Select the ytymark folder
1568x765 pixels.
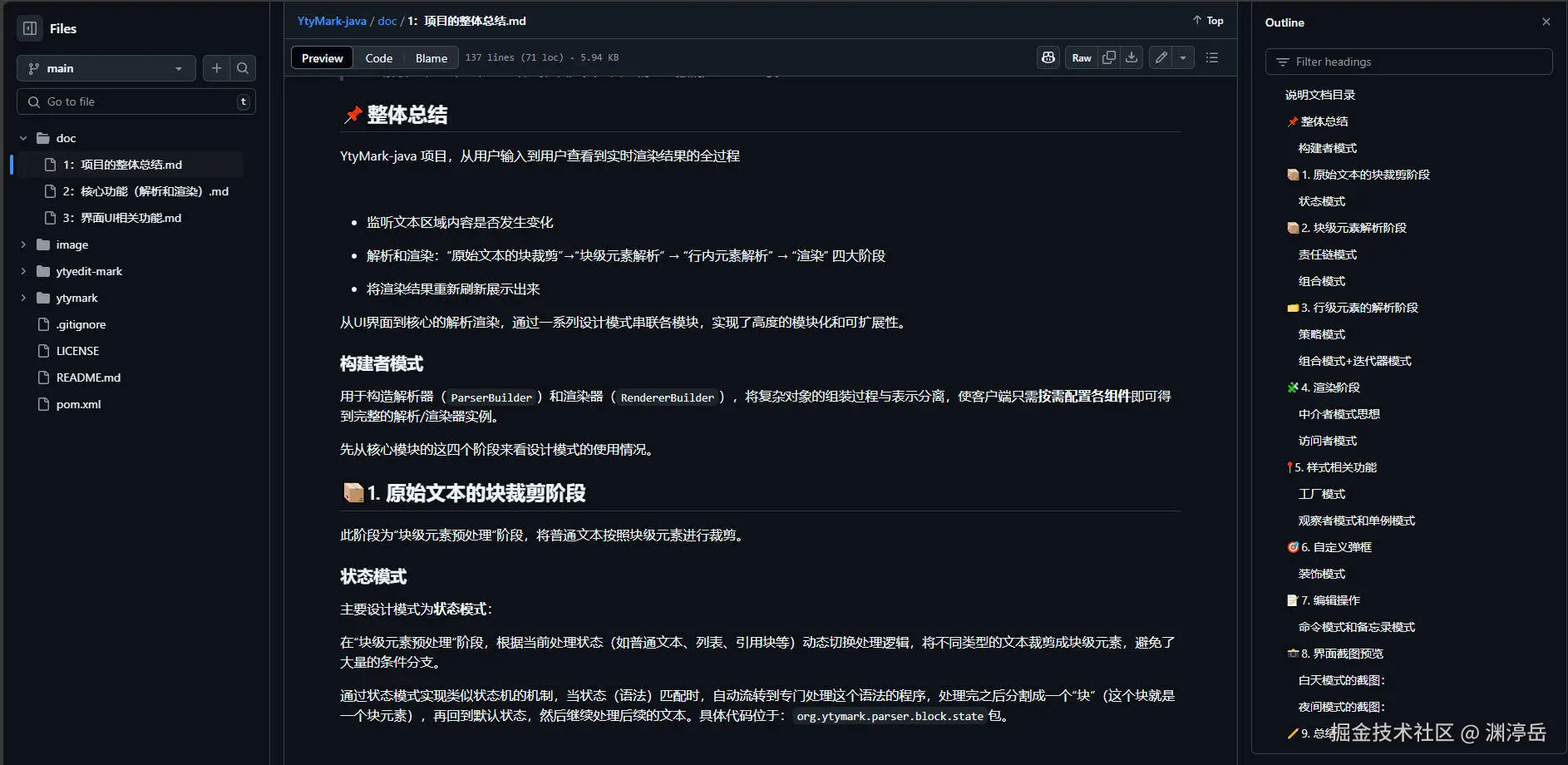click(x=76, y=298)
